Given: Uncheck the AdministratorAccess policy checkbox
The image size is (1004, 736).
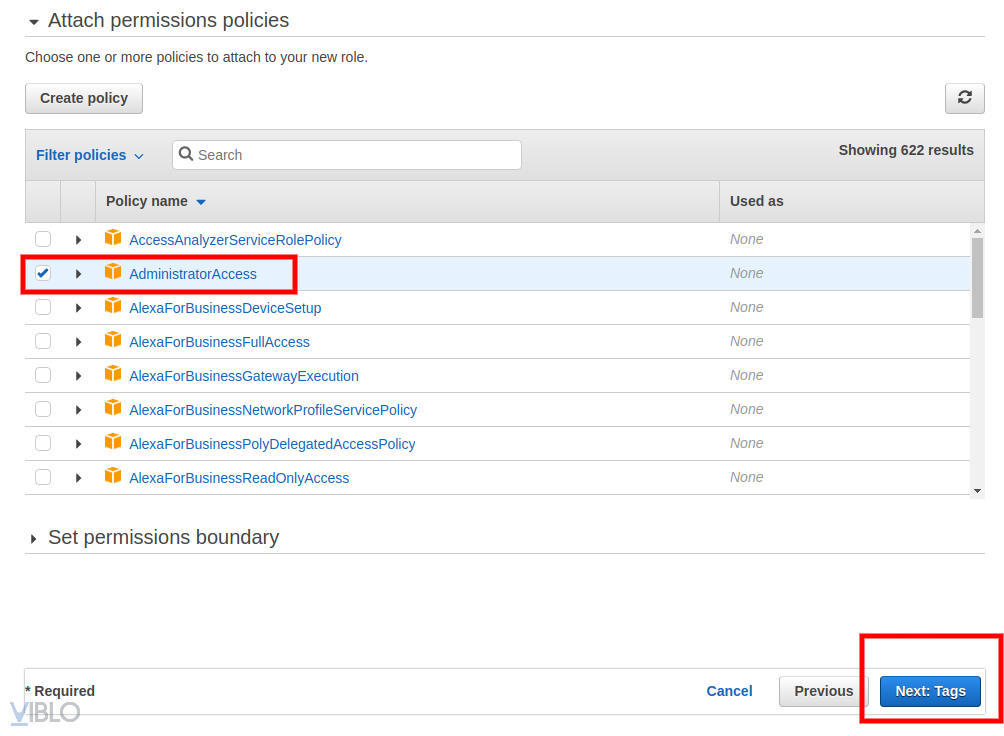Looking at the screenshot, I should [43, 273].
